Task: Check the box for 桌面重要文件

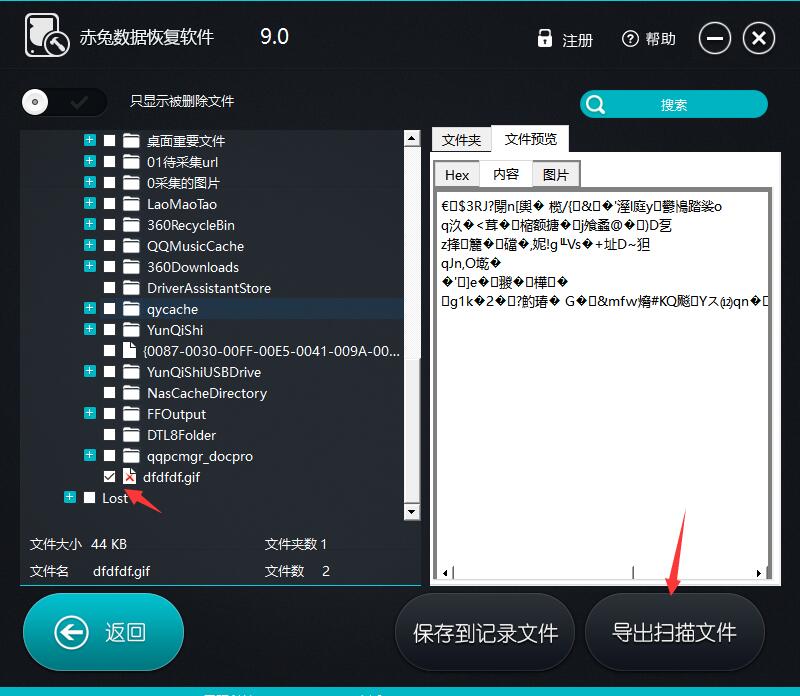Action: 109,141
